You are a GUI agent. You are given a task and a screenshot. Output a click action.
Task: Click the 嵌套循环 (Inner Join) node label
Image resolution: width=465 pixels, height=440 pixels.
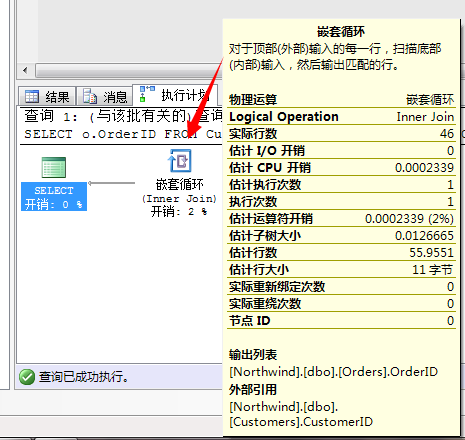(180, 198)
